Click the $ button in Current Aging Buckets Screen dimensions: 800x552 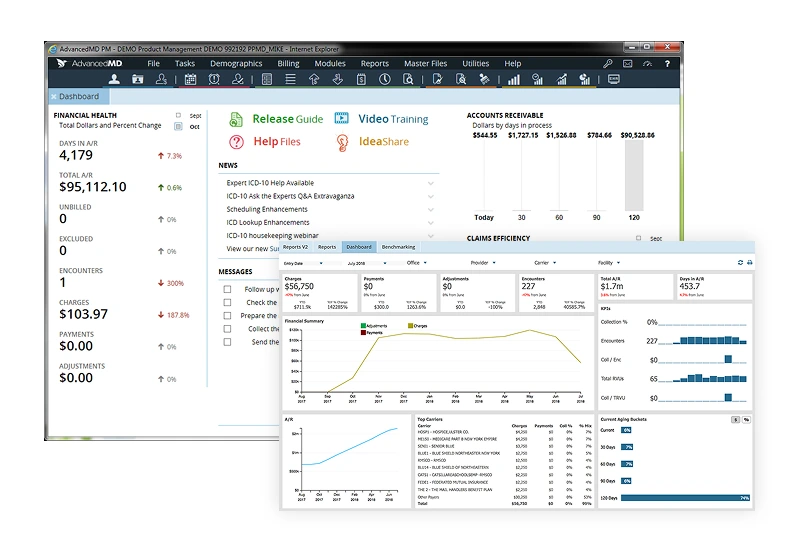735,420
